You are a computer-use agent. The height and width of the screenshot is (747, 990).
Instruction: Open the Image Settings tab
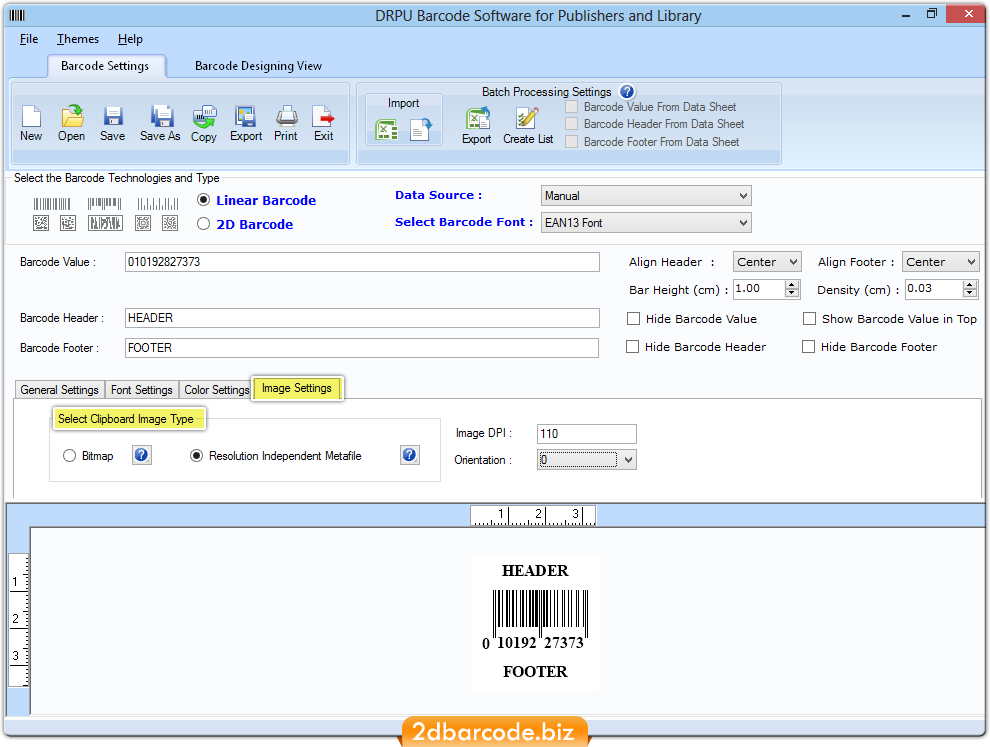(x=297, y=388)
